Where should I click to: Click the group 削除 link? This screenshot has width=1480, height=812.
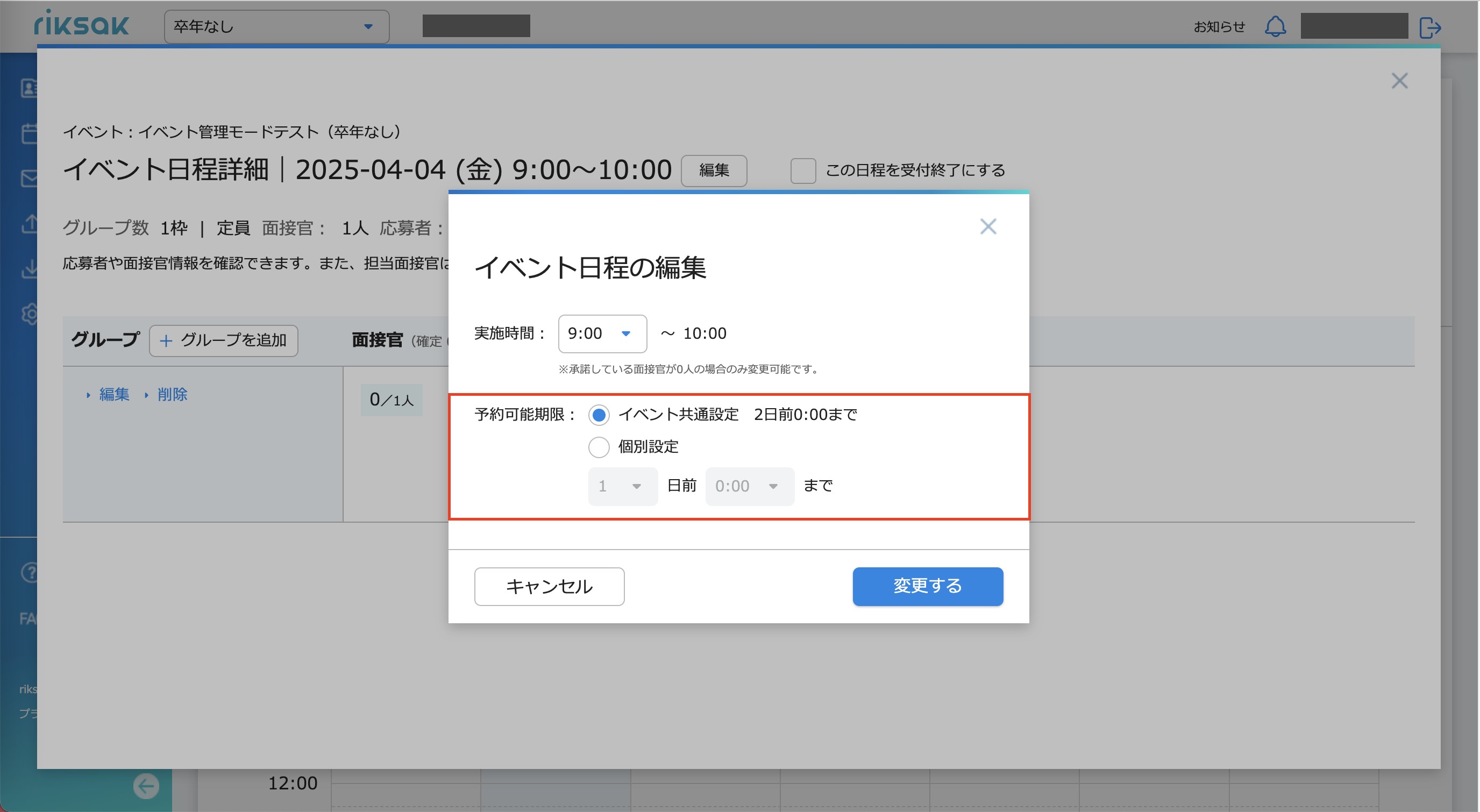tap(172, 395)
